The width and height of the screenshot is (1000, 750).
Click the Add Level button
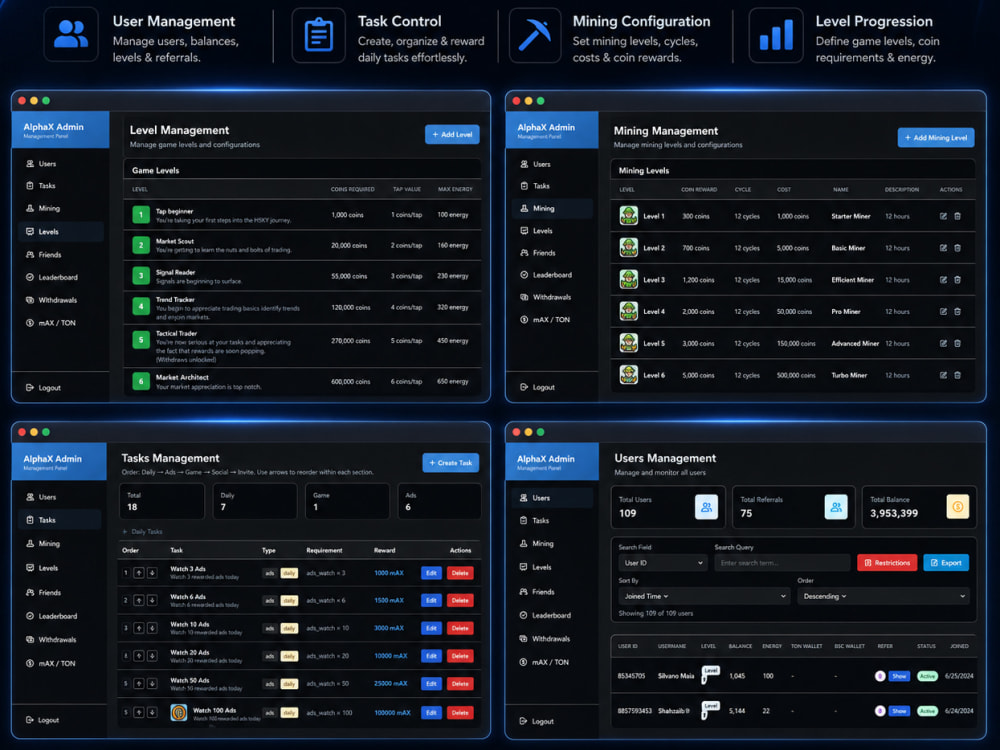tap(452, 135)
